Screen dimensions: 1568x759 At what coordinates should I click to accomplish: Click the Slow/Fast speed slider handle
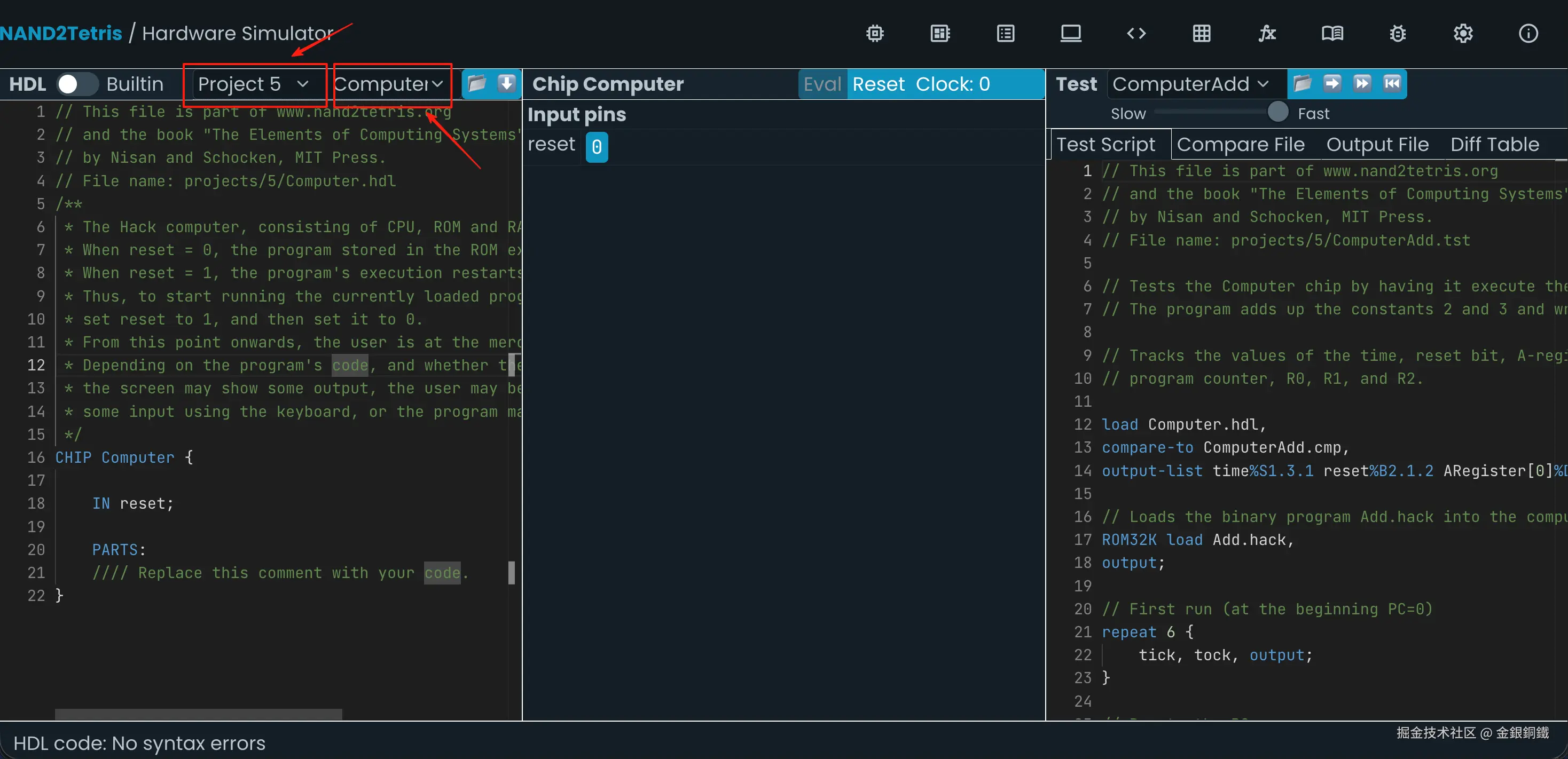(x=1277, y=112)
